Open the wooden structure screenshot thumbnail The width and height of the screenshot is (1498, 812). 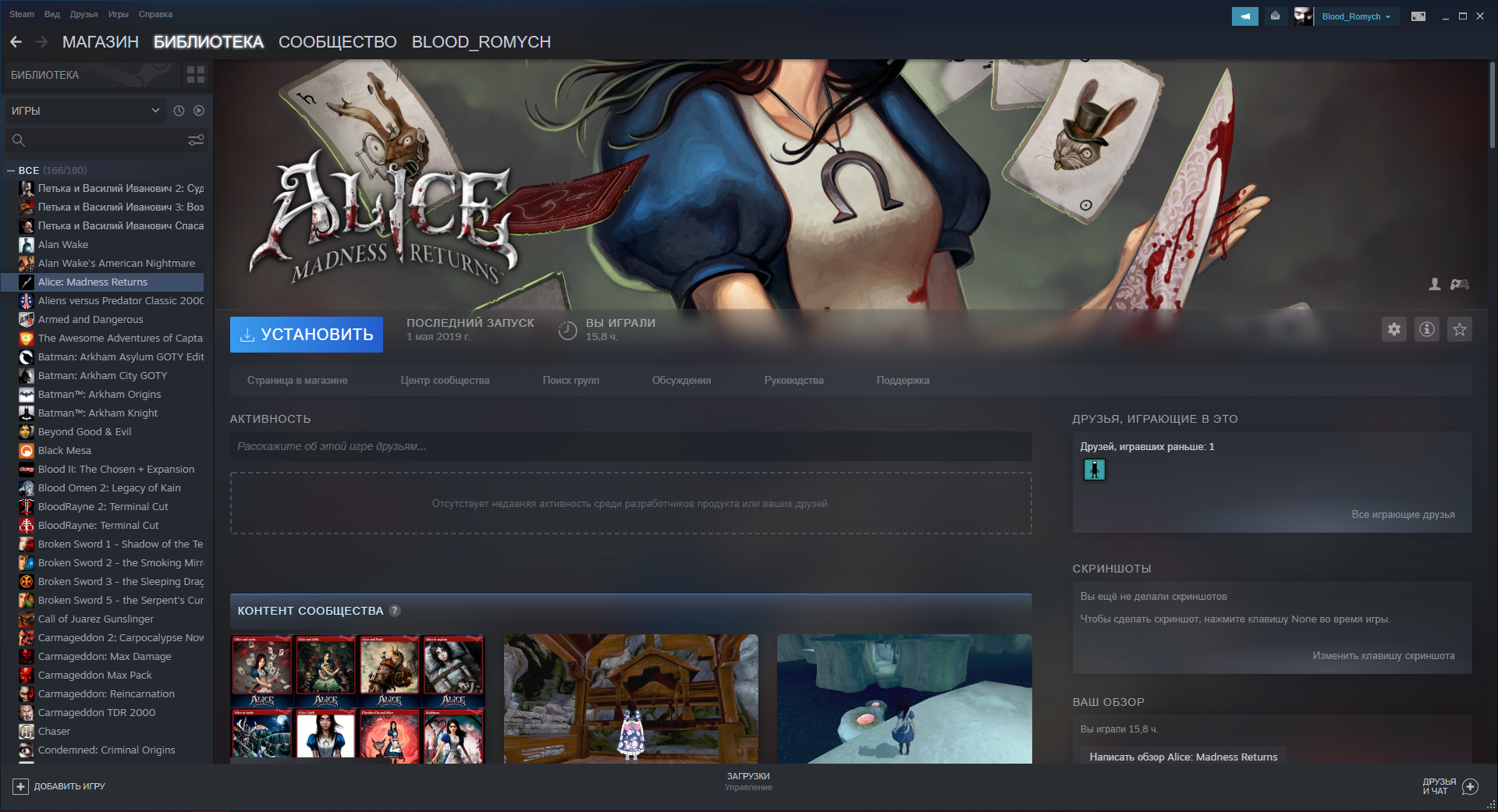pos(630,699)
